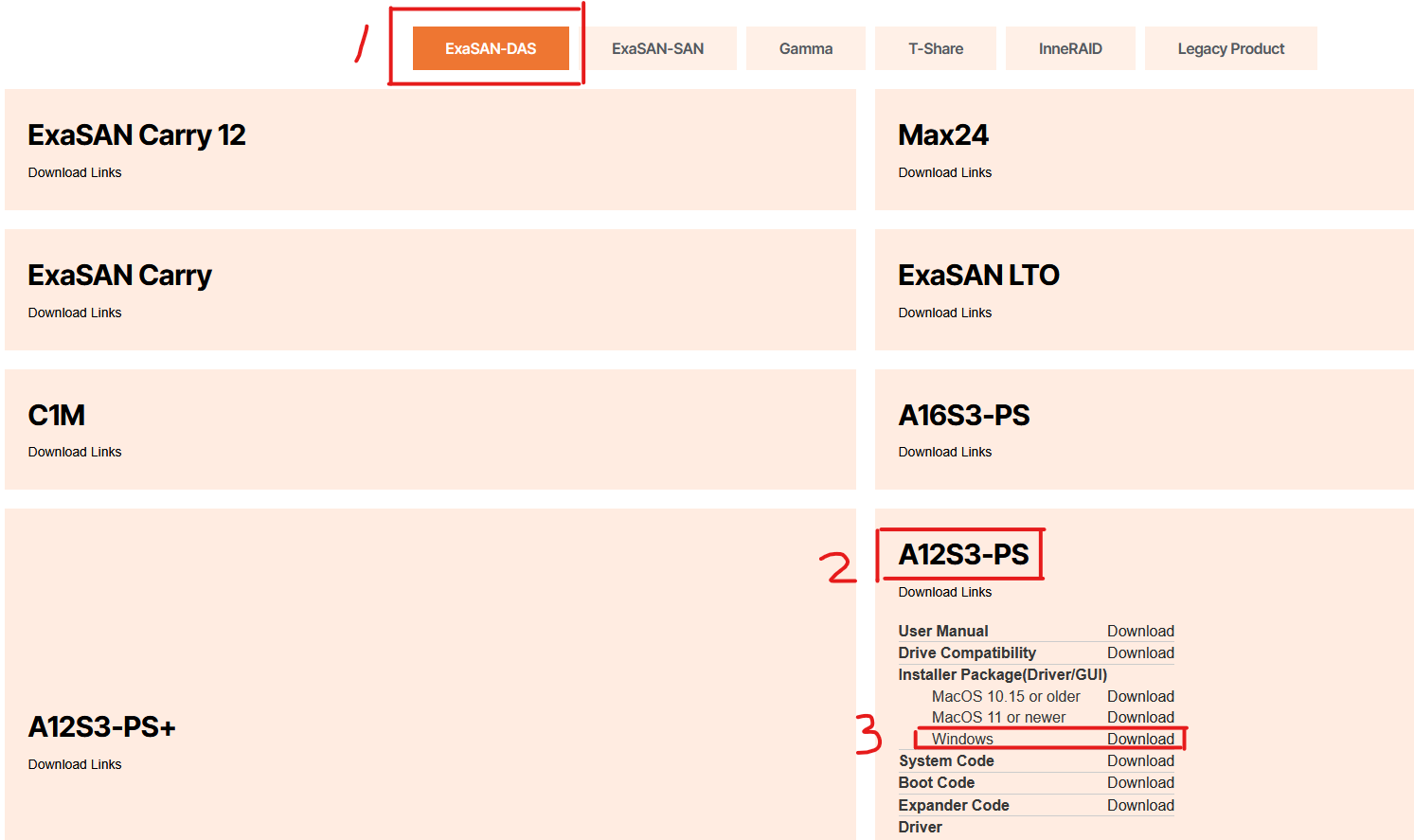Expand A16S3-PS Download Links
The height and width of the screenshot is (840, 1414).
point(944,452)
